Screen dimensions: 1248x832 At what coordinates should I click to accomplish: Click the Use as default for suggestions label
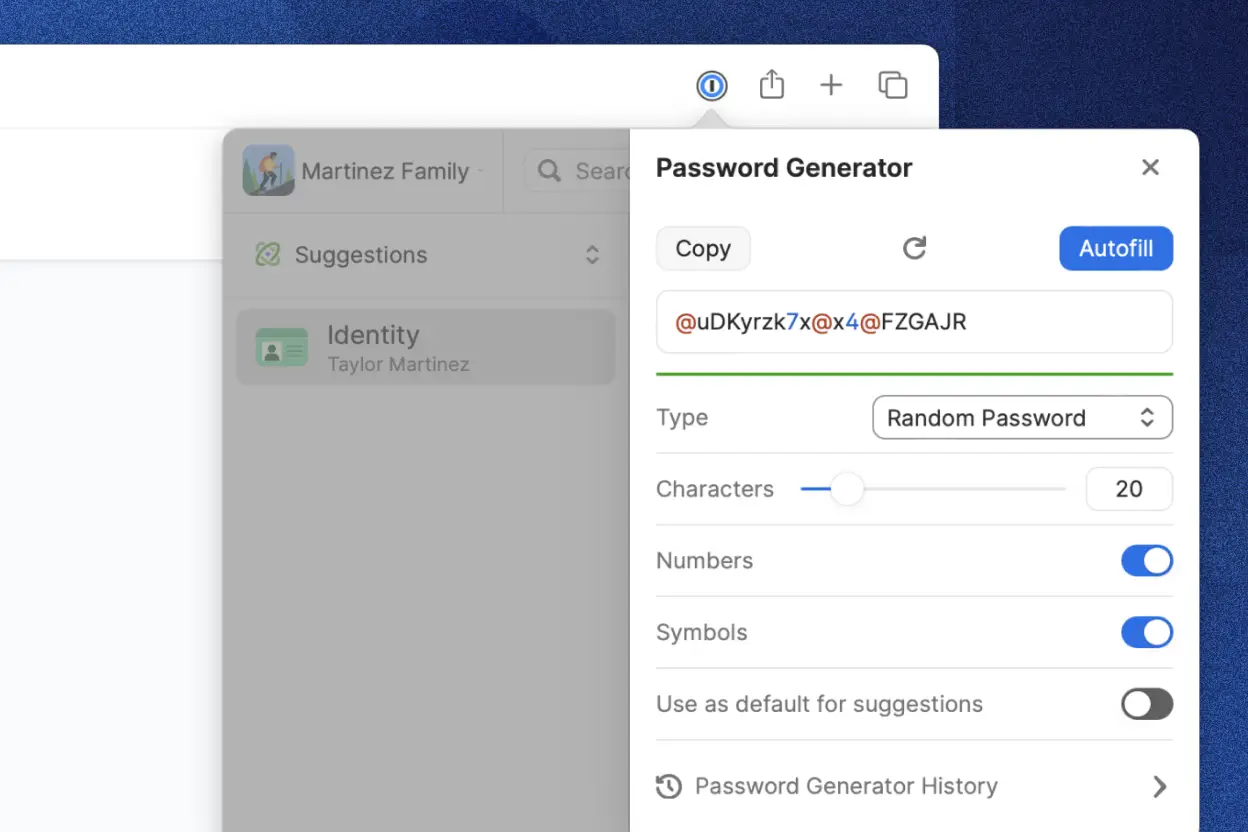819,704
